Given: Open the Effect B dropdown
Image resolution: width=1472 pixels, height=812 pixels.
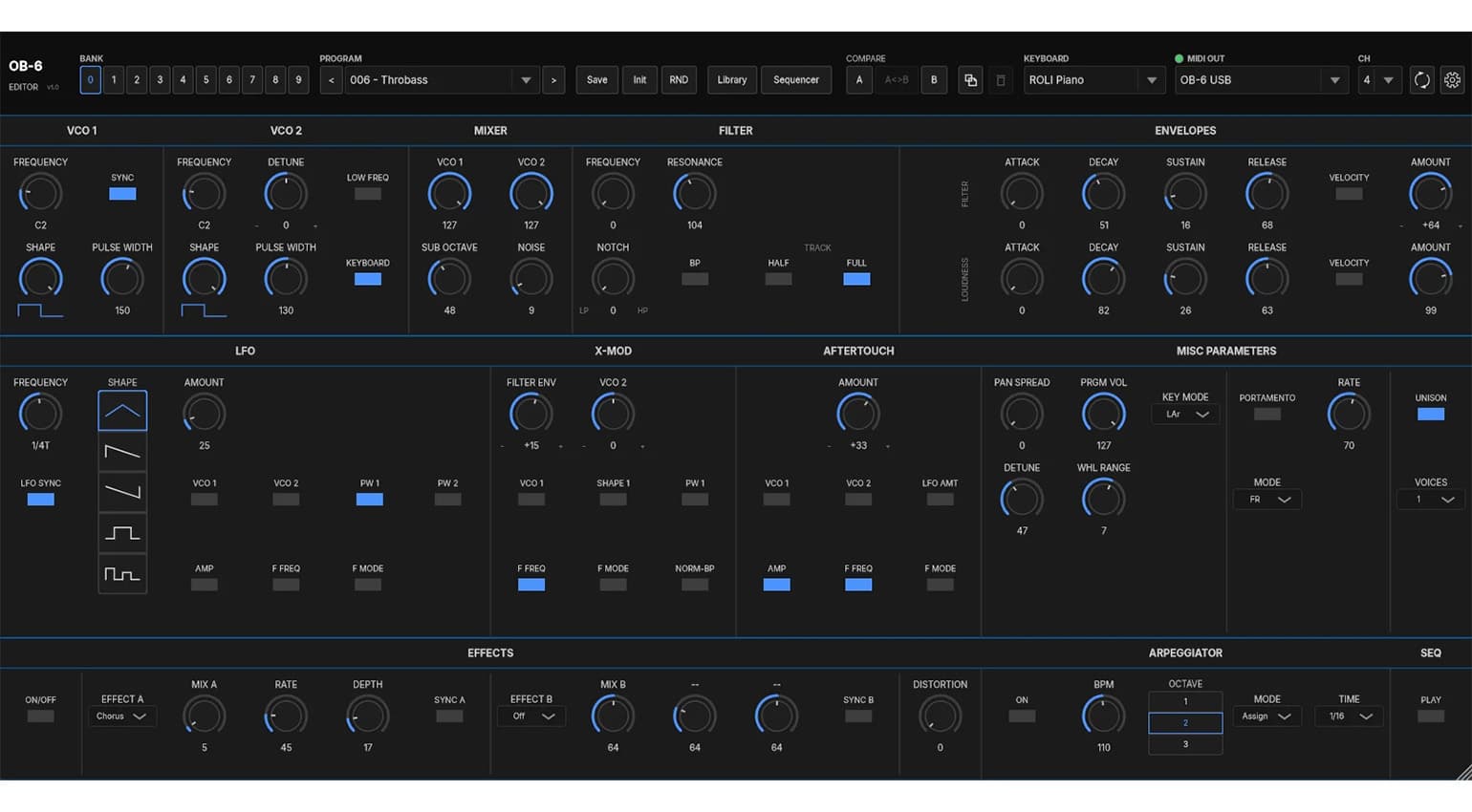Looking at the screenshot, I should point(531,716).
